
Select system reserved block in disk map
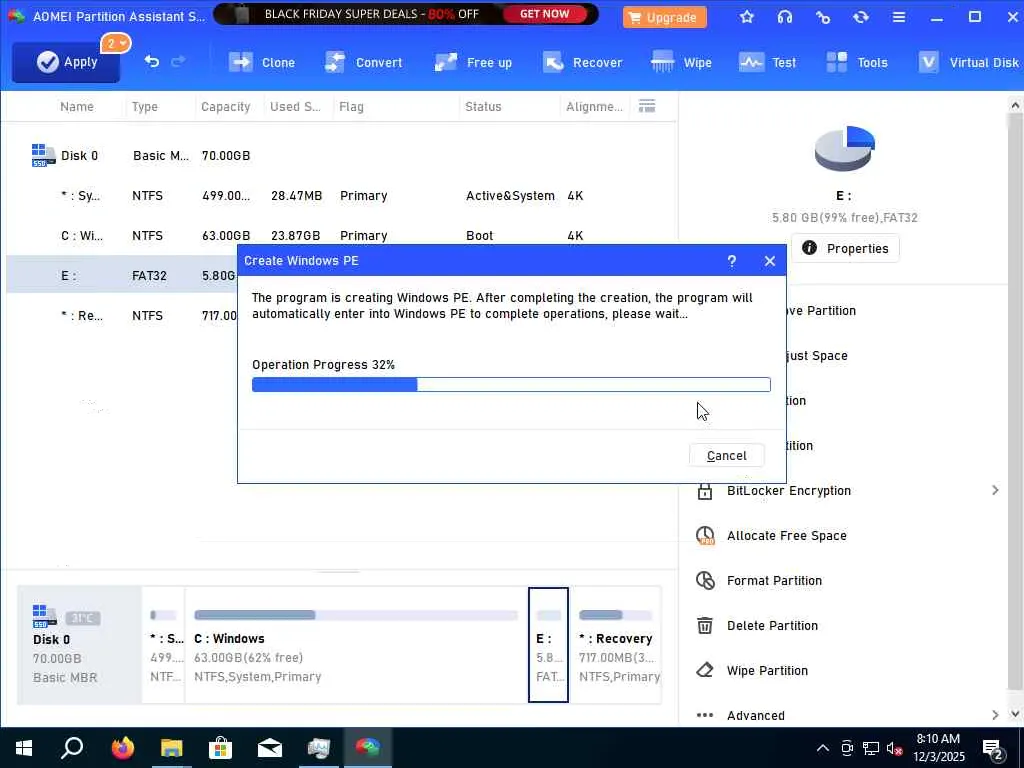click(x=163, y=645)
